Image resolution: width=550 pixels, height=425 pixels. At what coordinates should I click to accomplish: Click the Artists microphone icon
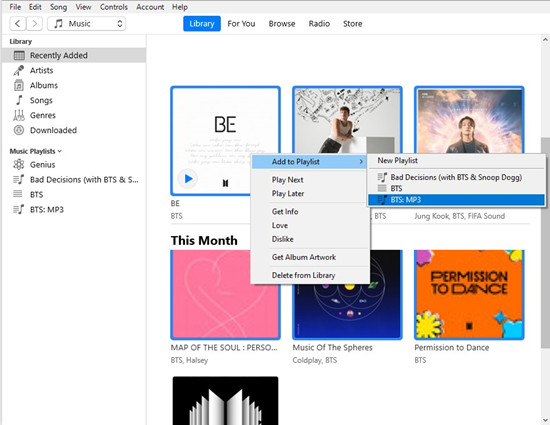(19, 70)
